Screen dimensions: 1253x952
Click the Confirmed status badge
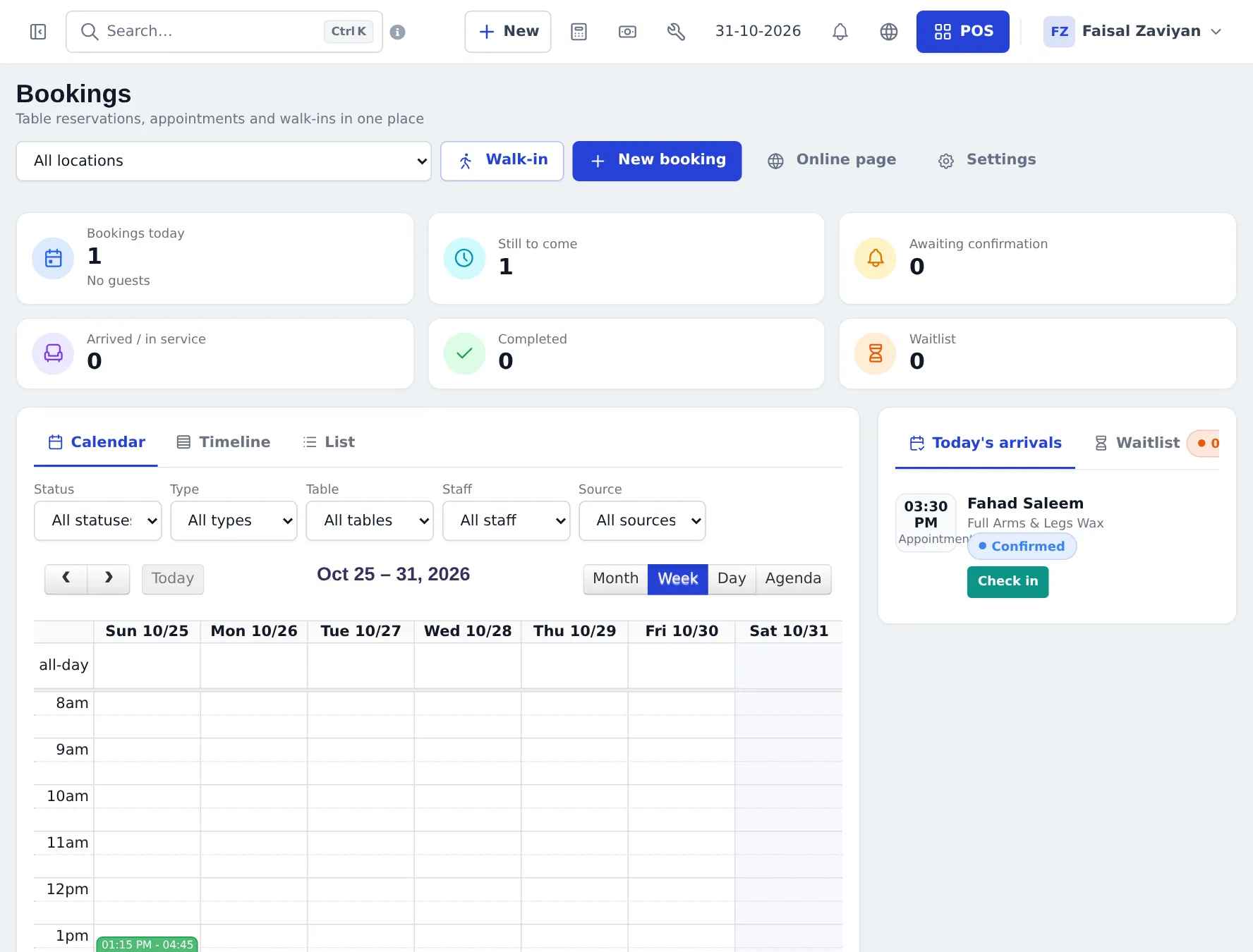click(1022, 547)
